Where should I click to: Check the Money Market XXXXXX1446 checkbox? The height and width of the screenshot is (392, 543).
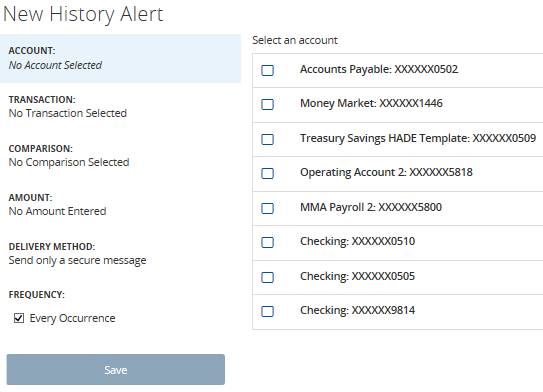[x=267, y=104]
